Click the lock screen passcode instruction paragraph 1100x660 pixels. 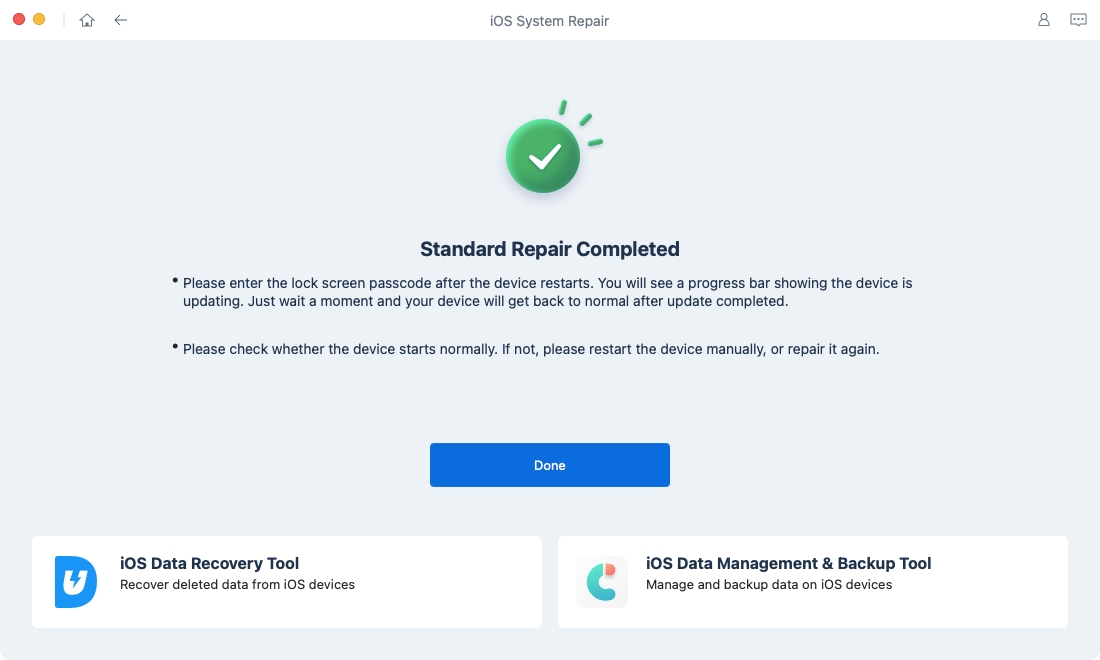coord(547,292)
